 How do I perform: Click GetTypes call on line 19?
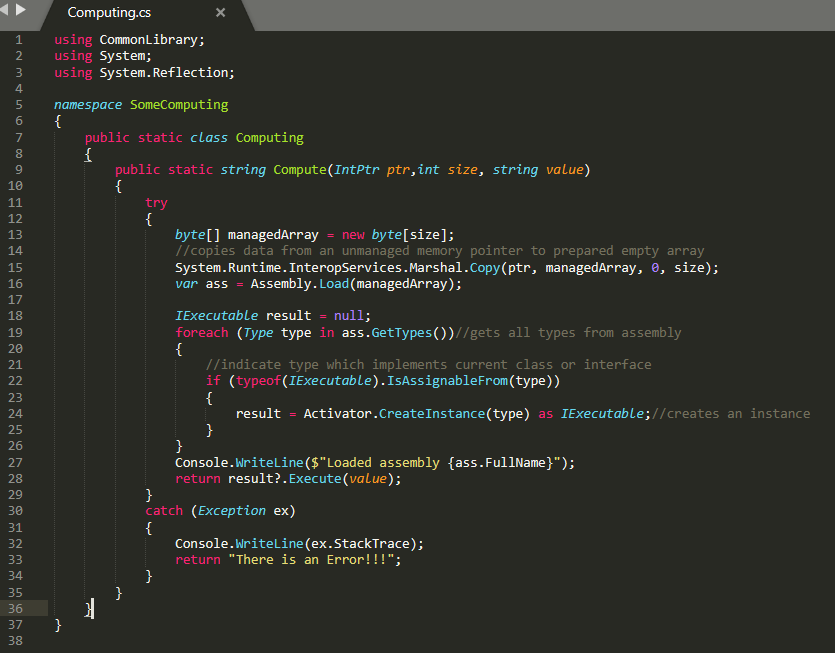pos(402,333)
